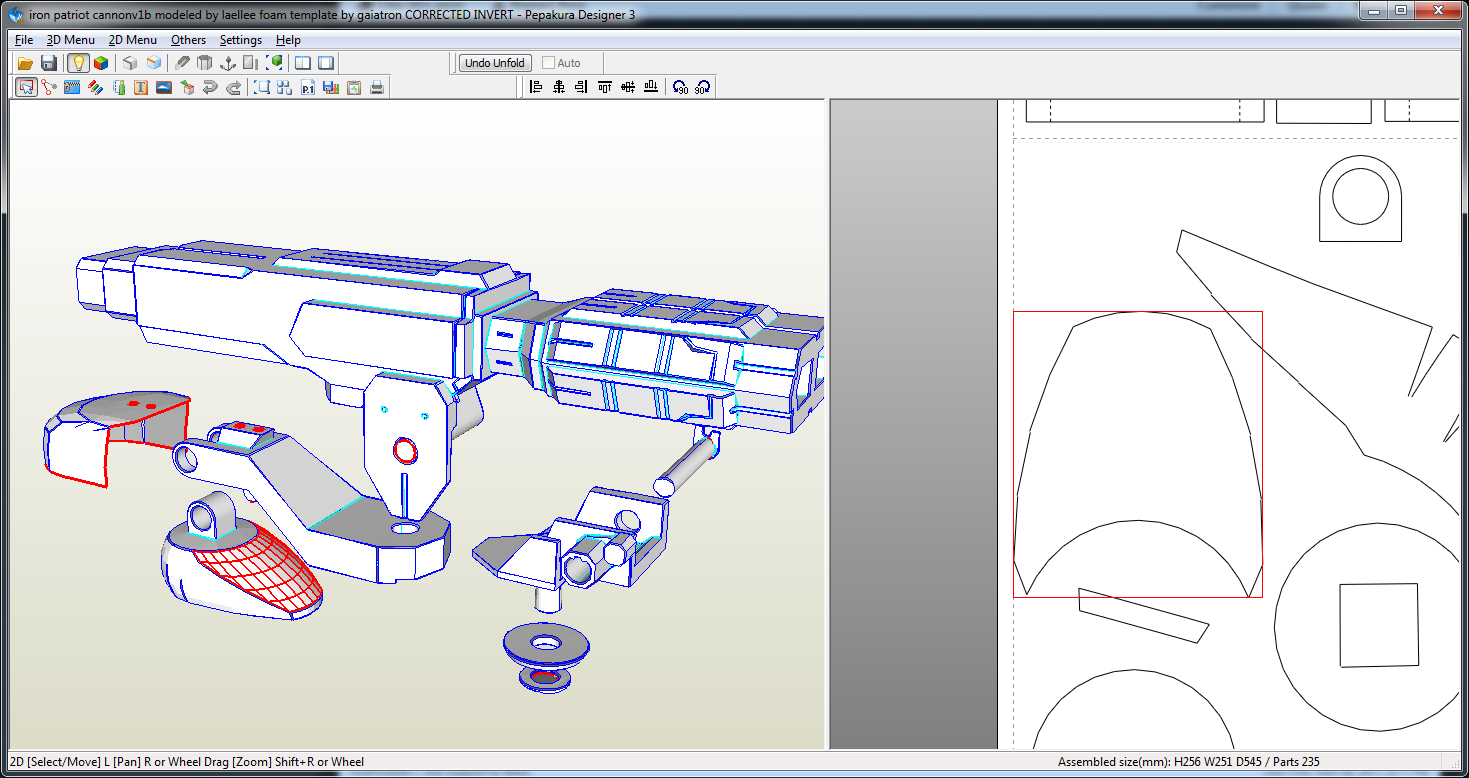Click the clipboard paste icon
Screen dimensions: 1469x778
coord(354,88)
